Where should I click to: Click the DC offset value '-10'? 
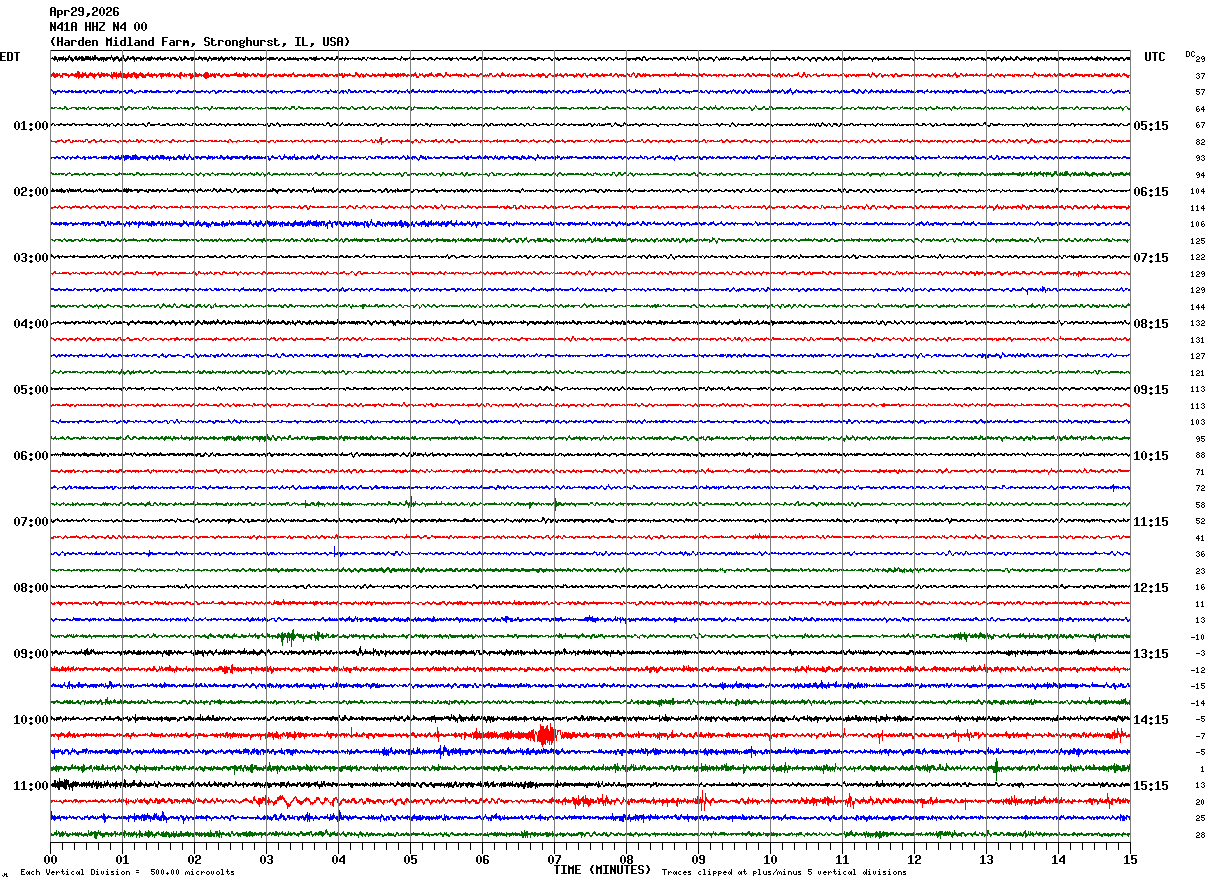coord(1198,637)
